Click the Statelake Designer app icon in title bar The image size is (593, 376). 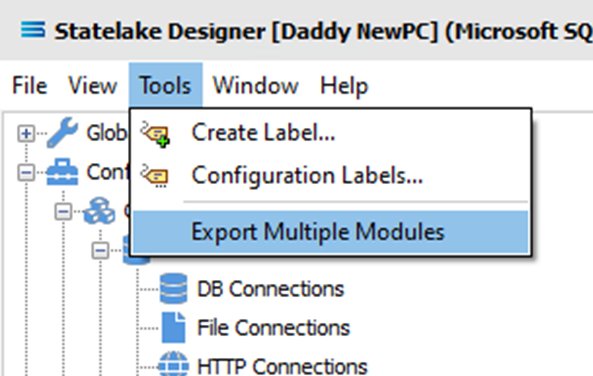pyautogui.click(x=33, y=30)
